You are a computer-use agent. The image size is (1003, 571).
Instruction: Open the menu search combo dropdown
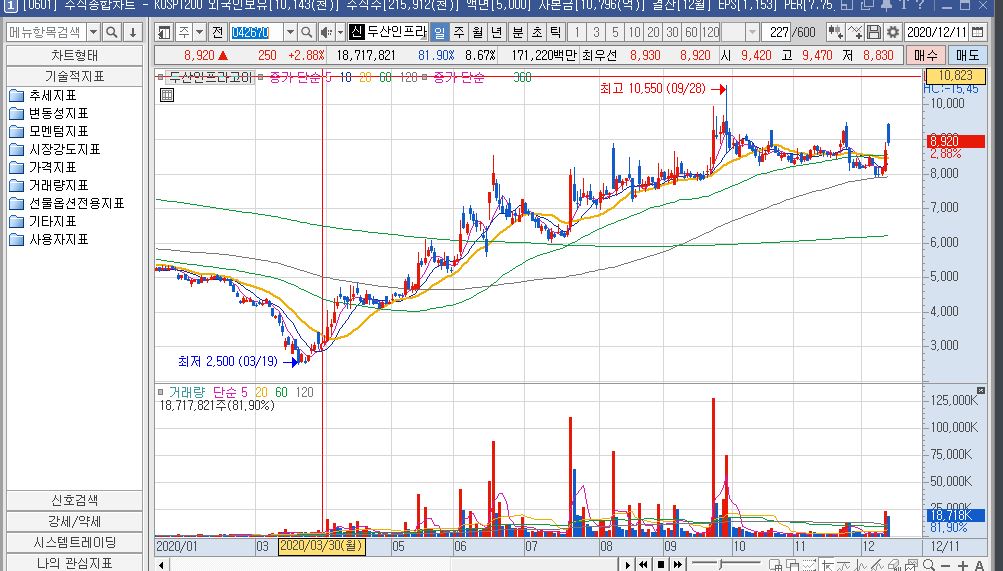93,32
